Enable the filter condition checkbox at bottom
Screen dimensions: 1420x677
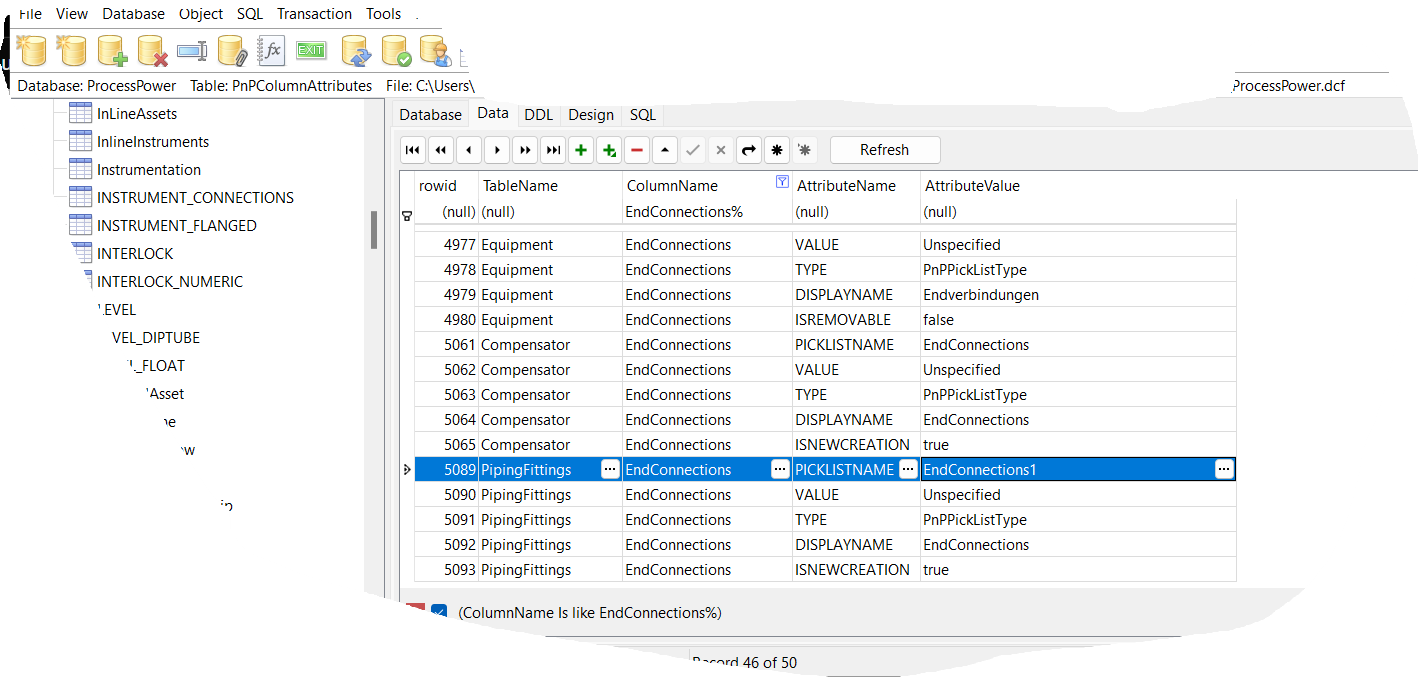click(438, 612)
